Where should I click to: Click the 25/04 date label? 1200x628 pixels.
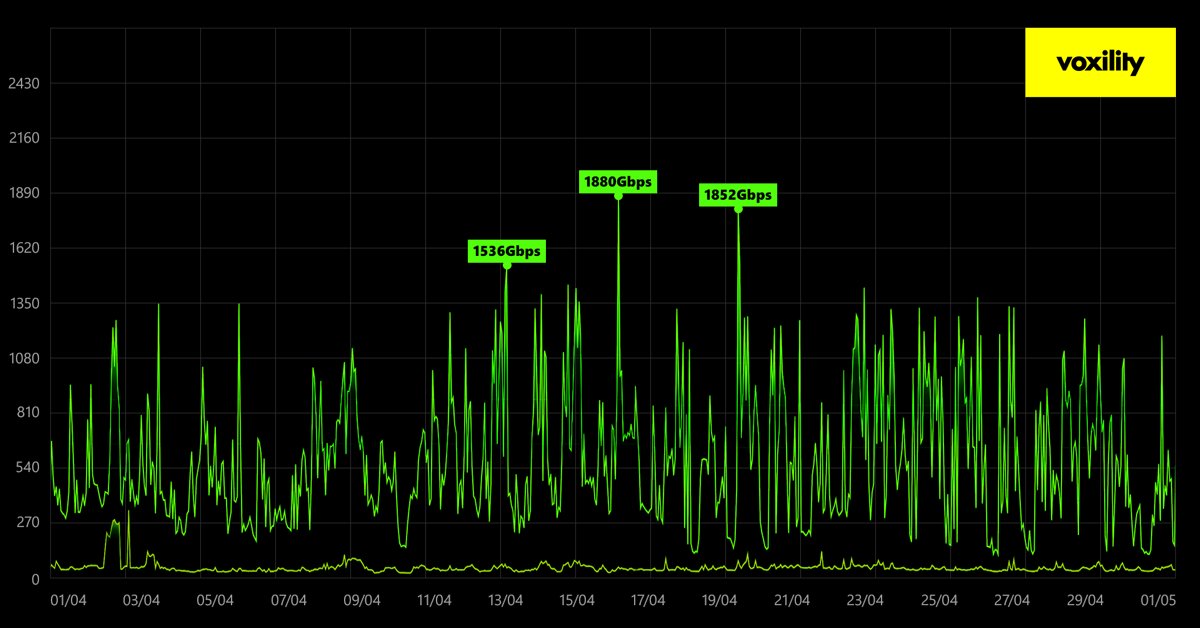click(939, 601)
